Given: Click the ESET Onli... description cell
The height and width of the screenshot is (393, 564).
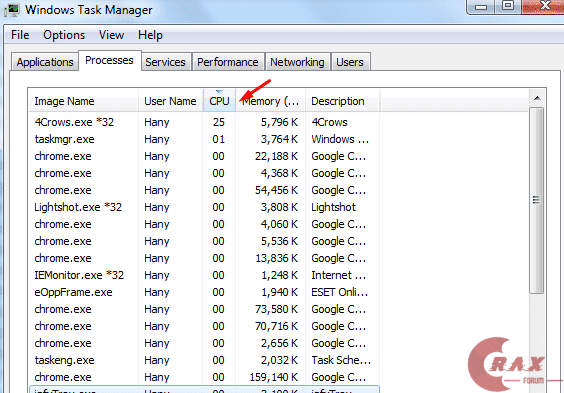Looking at the screenshot, I should (x=340, y=292).
